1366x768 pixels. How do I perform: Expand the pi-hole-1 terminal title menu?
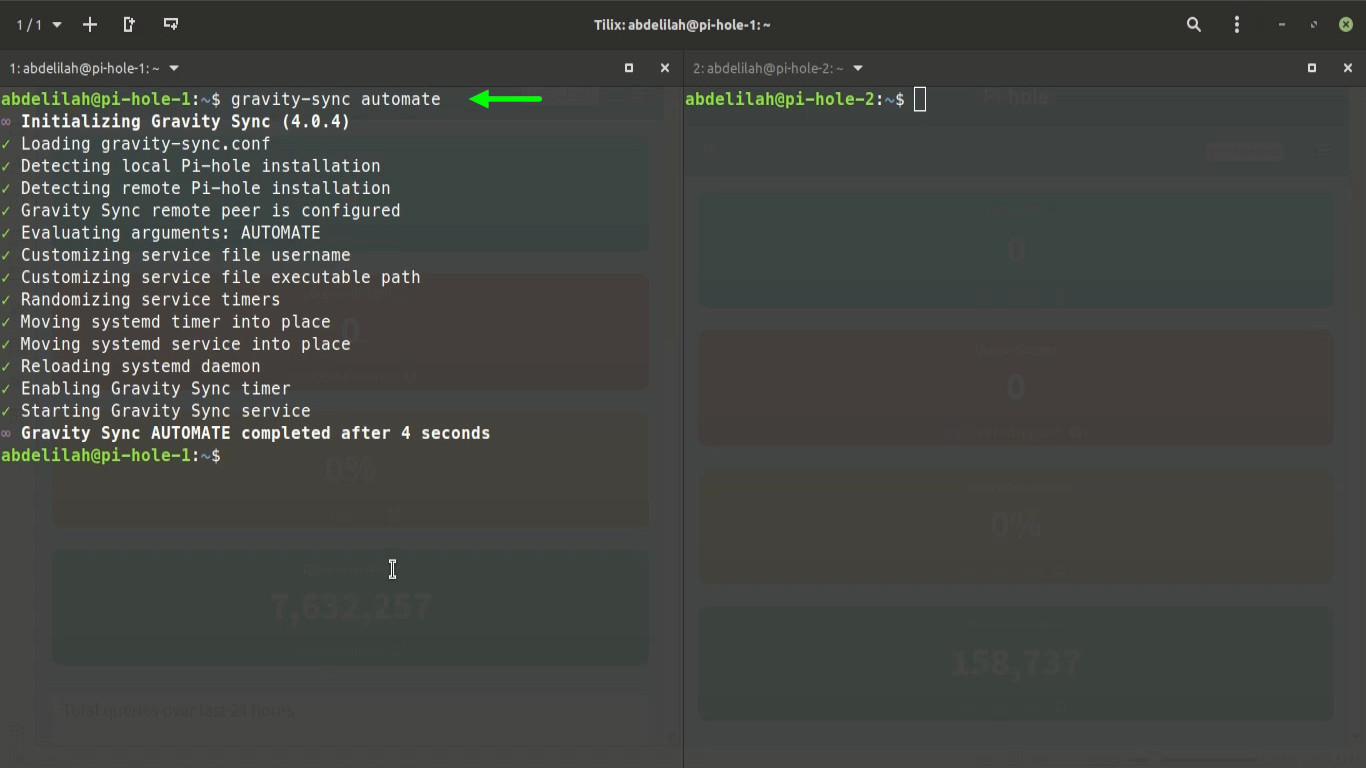174,68
